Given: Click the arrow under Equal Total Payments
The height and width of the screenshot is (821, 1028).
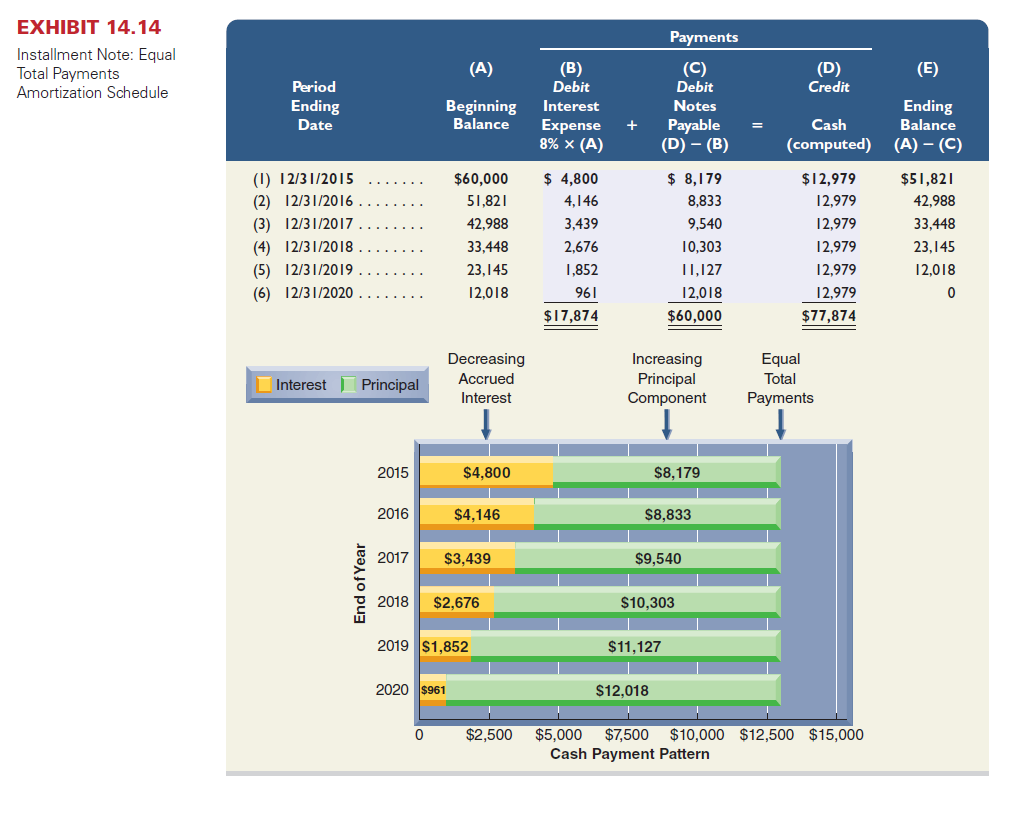Looking at the screenshot, I should [780, 426].
